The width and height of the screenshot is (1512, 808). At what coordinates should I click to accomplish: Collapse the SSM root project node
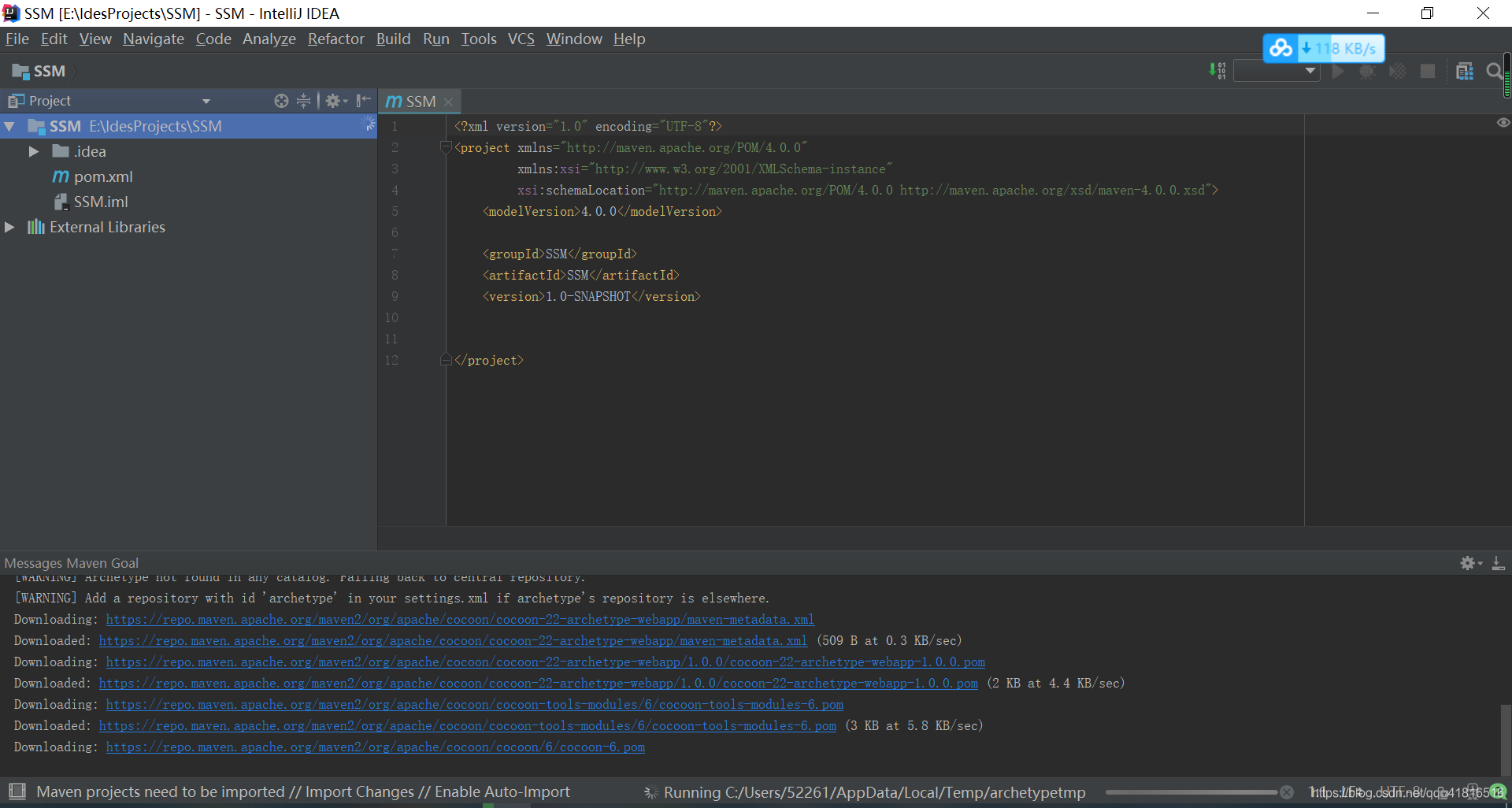click(x=9, y=126)
